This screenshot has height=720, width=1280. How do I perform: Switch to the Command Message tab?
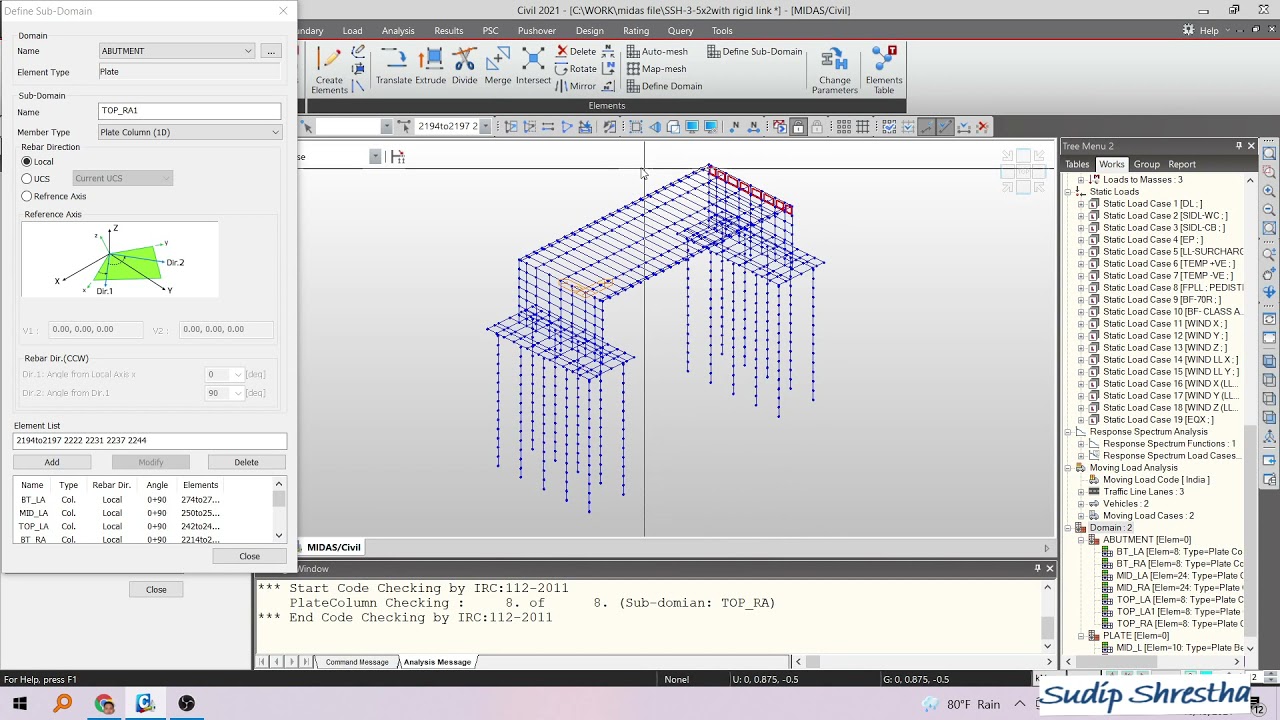[x=356, y=662]
